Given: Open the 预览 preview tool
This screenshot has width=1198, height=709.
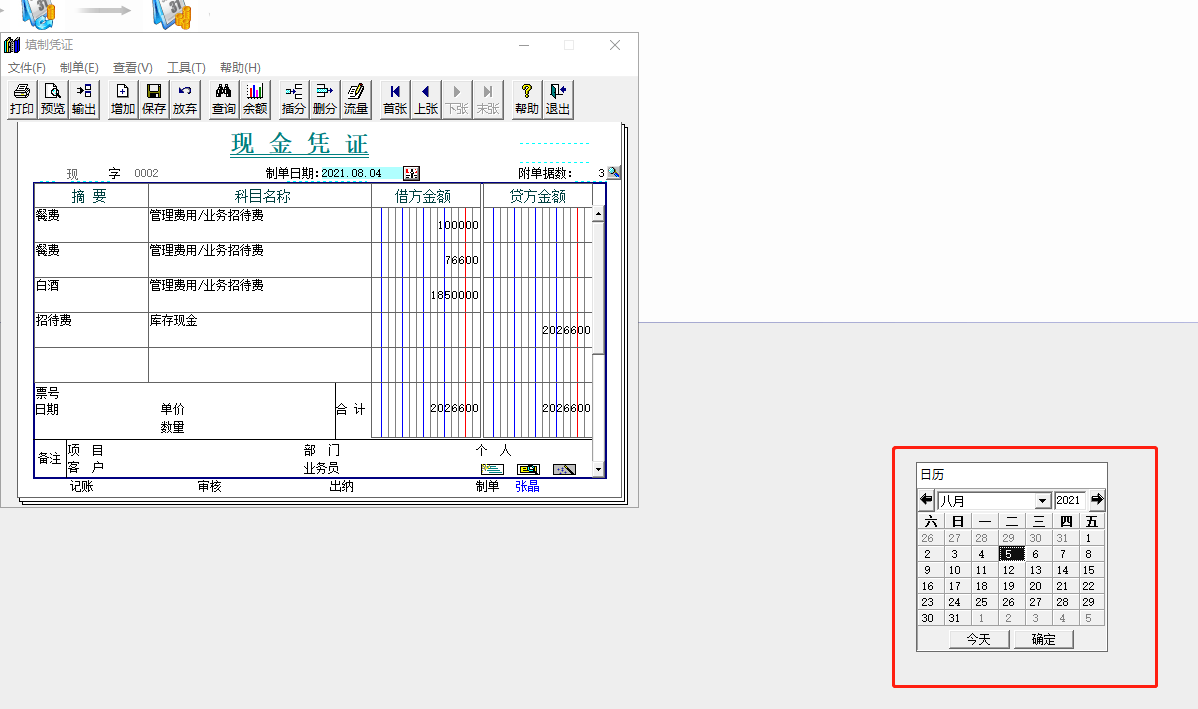Looking at the screenshot, I should (x=53, y=99).
